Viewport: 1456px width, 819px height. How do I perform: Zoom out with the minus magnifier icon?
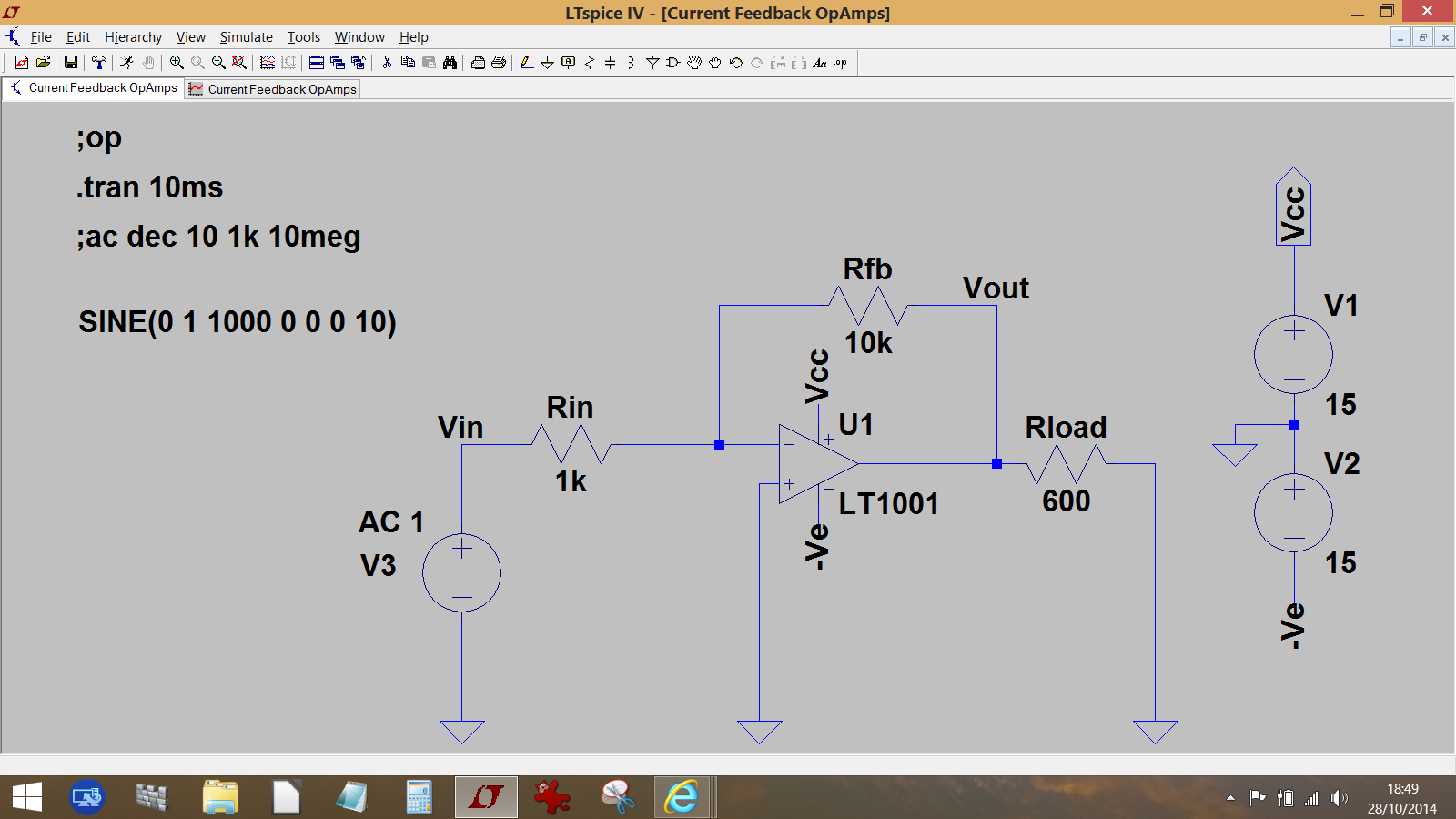(218, 63)
